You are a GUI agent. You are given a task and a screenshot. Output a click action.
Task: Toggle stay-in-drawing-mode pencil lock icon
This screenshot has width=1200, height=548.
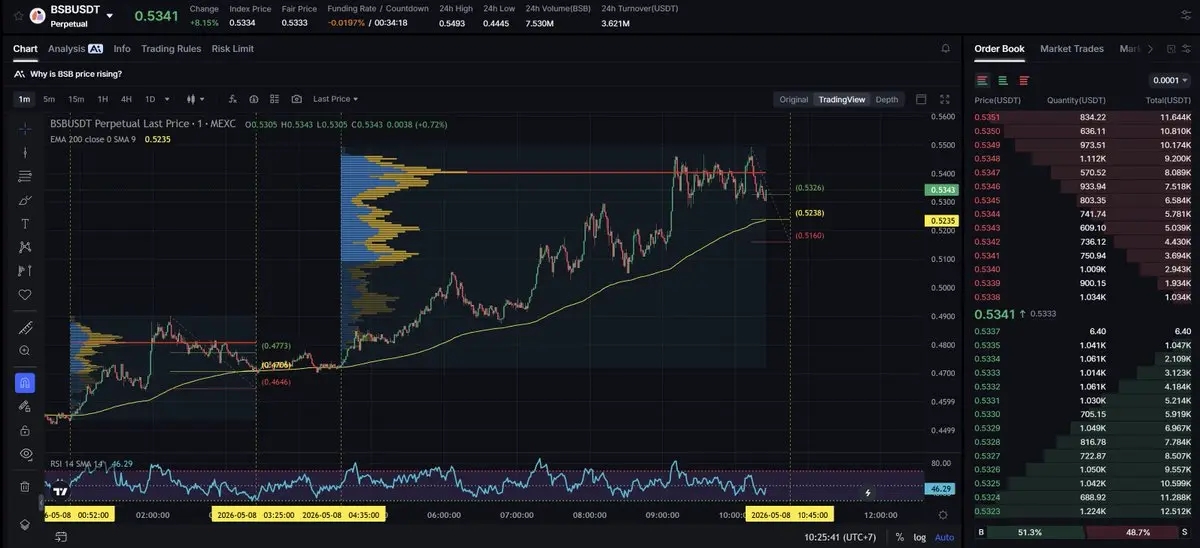point(25,406)
